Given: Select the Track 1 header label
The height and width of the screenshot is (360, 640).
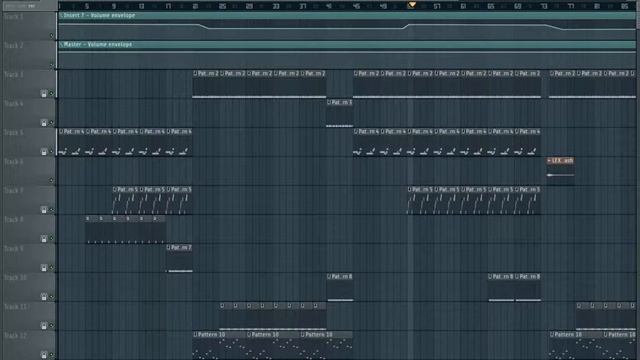Looking at the screenshot, I should (x=13, y=16).
